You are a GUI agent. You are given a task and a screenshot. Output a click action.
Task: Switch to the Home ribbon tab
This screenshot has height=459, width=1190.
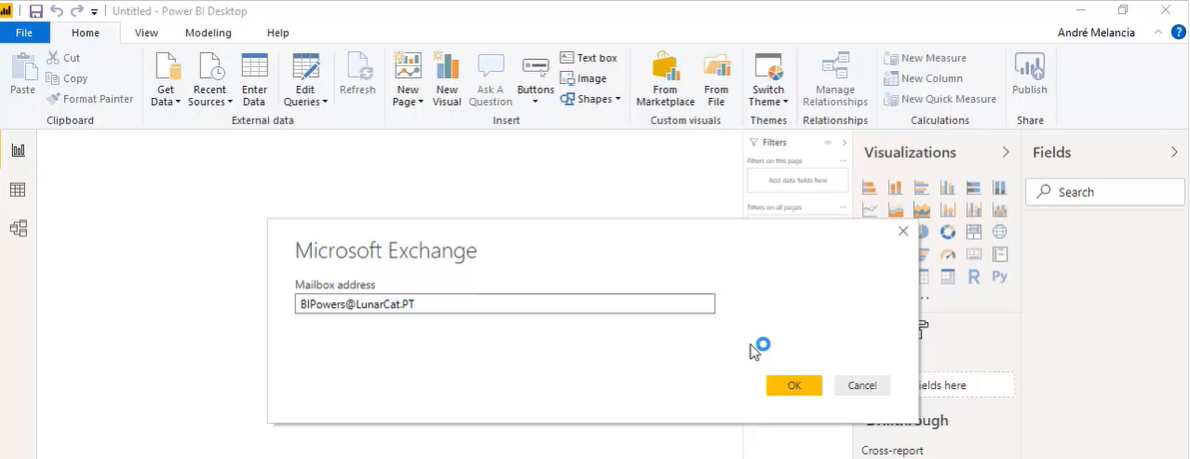[85, 33]
